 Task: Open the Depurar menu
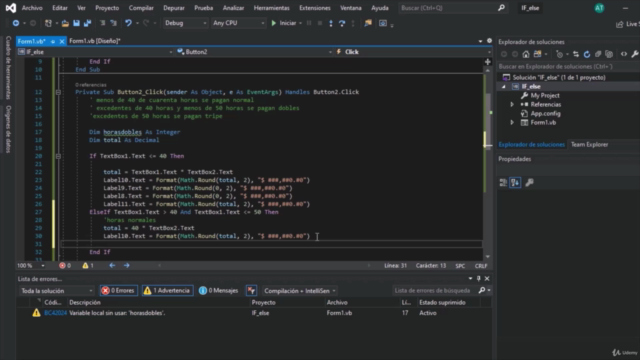[174, 8]
